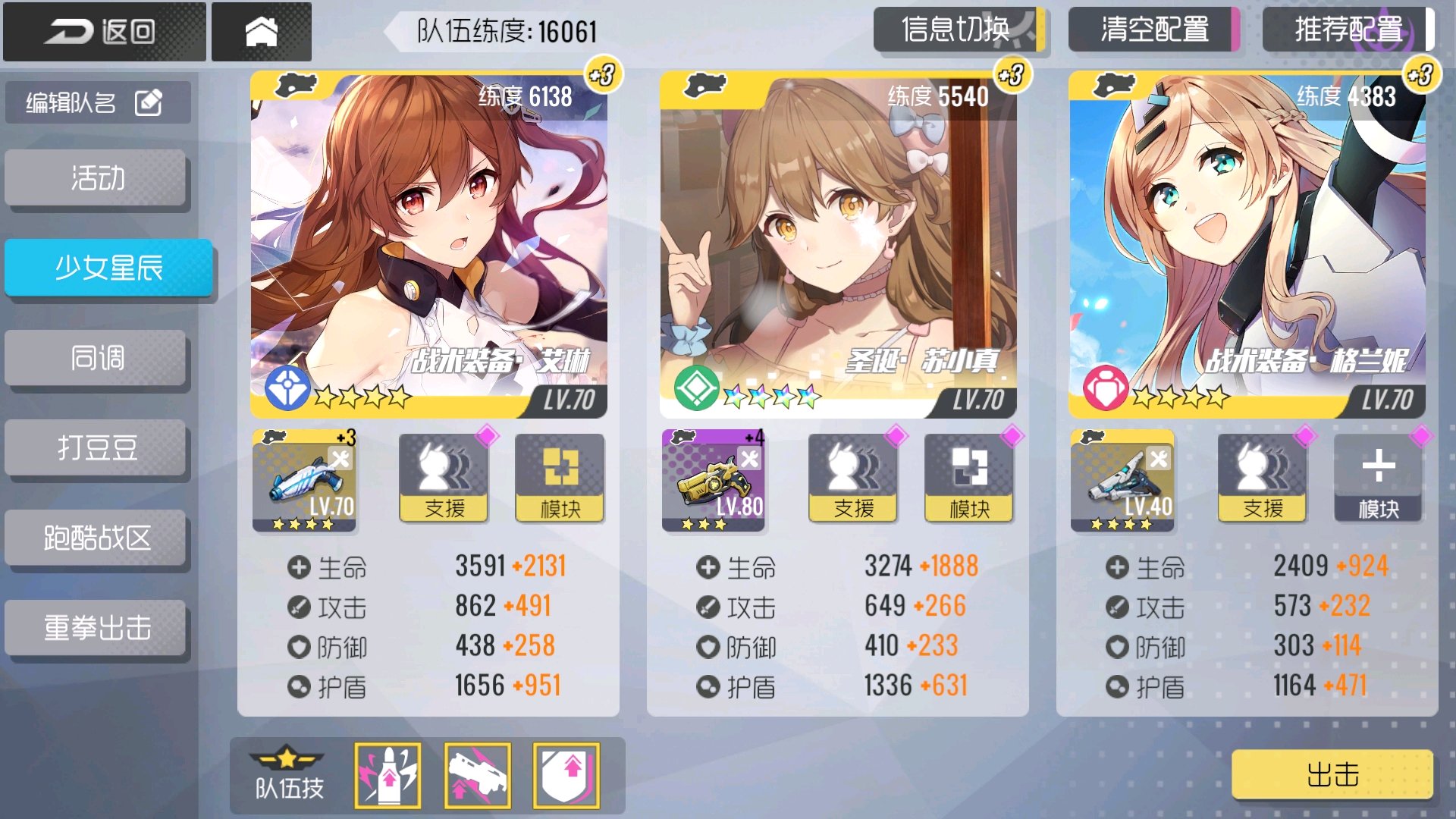Image resolution: width=1456 pixels, height=819 pixels.
Task: Select the bullet boost team skill icon
Action: (x=388, y=776)
